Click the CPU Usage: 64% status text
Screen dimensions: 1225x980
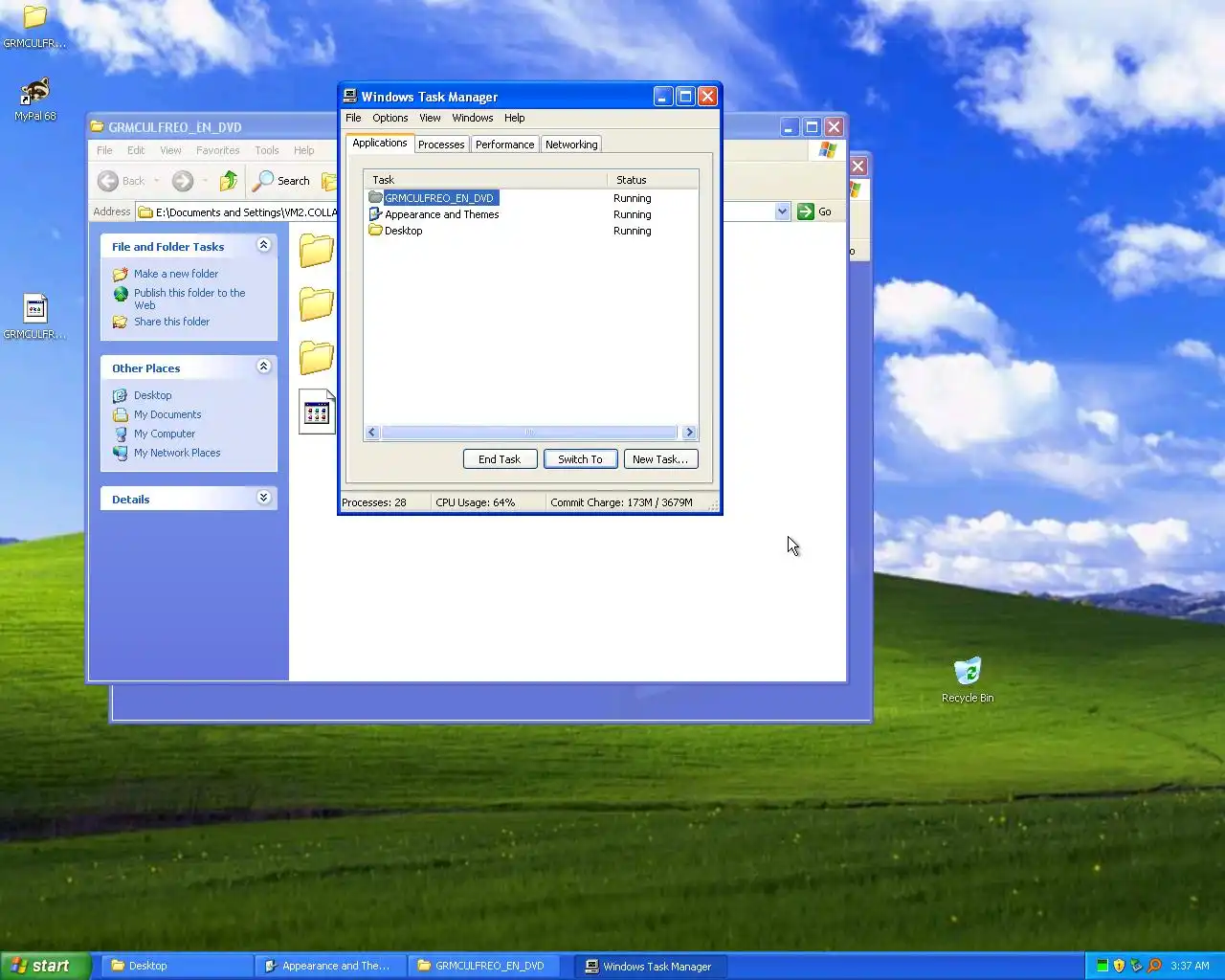click(x=475, y=502)
